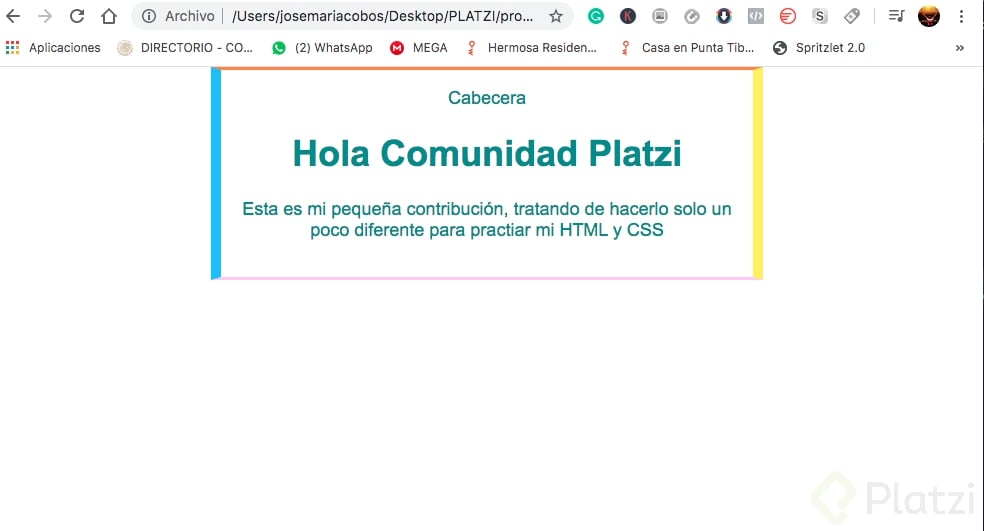Open the S letter extension
The image size is (984, 531).
(820, 16)
